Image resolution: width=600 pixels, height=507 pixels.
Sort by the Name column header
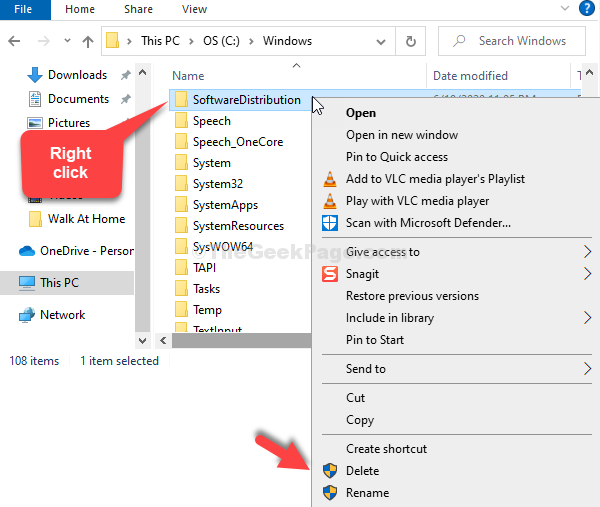click(x=188, y=76)
